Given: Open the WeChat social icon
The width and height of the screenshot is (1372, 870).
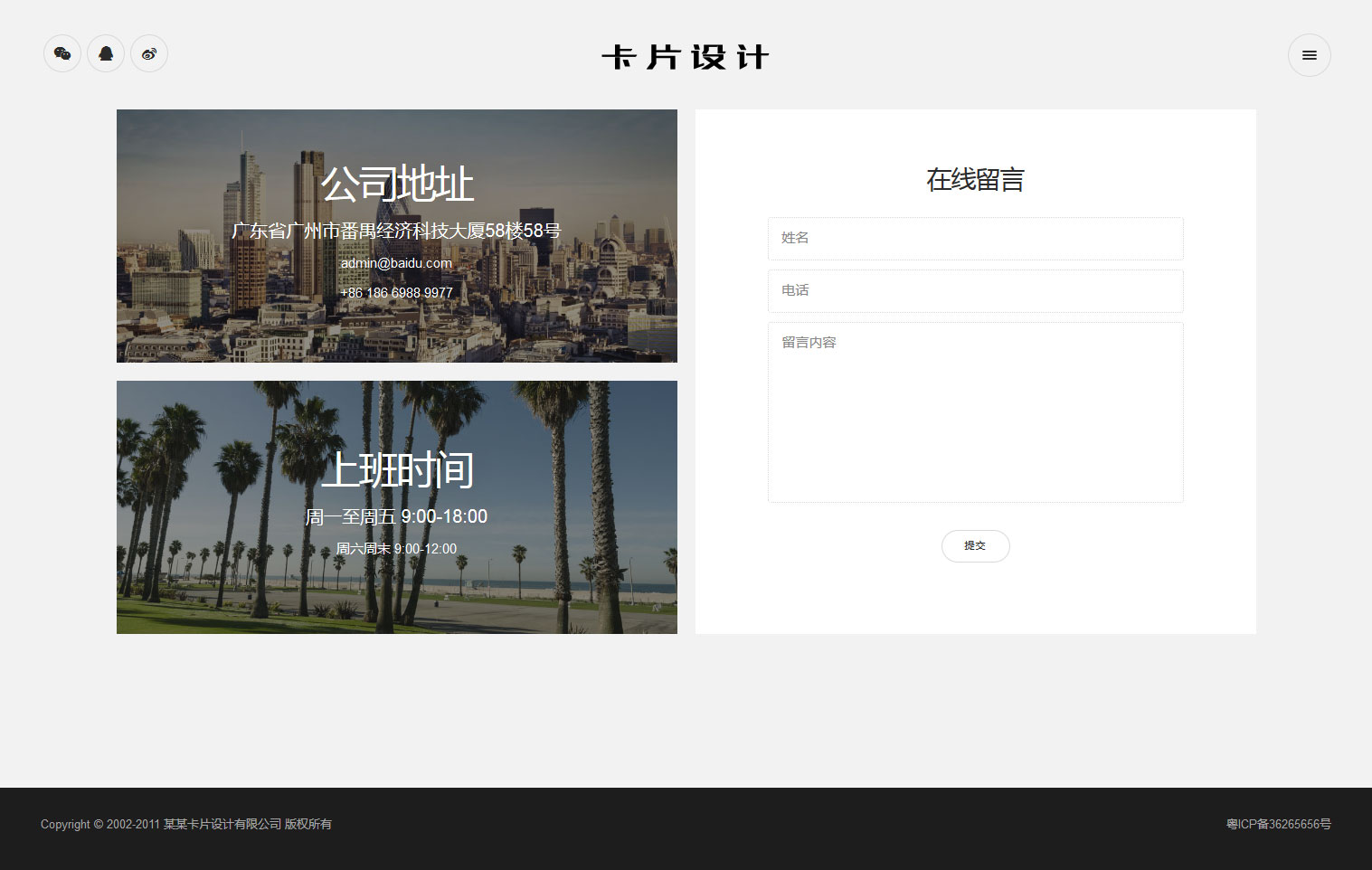Looking at the screenshot, I should pos(62,54).
